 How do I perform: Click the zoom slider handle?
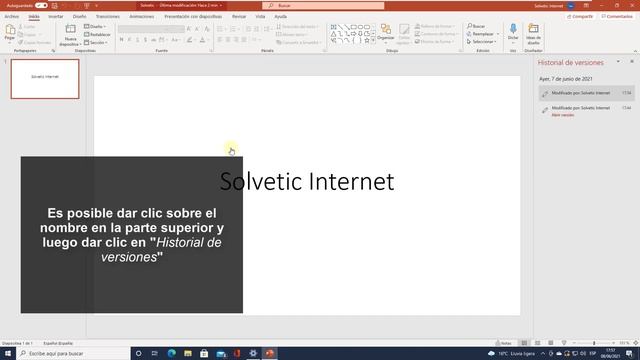(x=594, y=343)
